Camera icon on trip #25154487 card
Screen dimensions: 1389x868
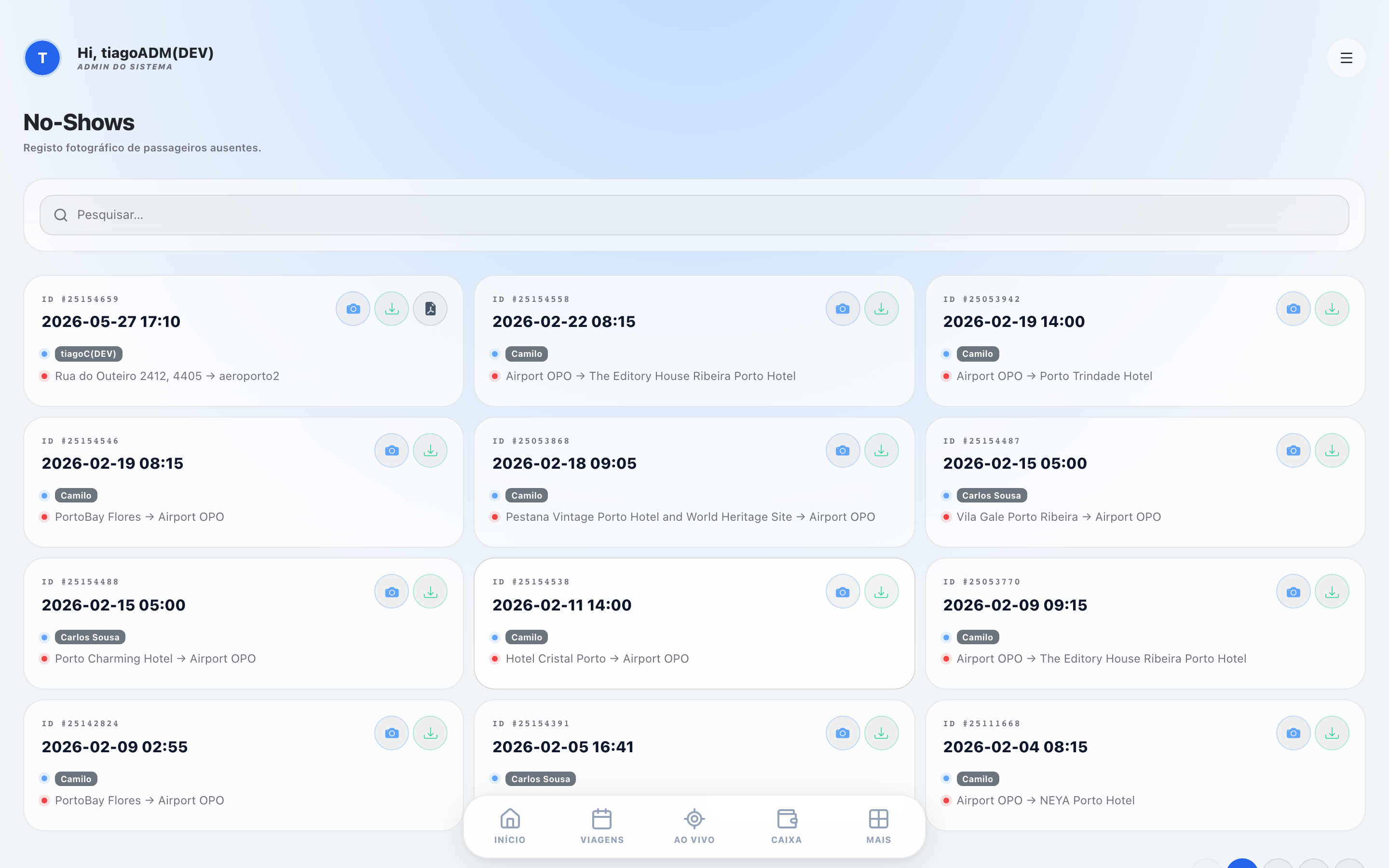[x=1293, y=451]
